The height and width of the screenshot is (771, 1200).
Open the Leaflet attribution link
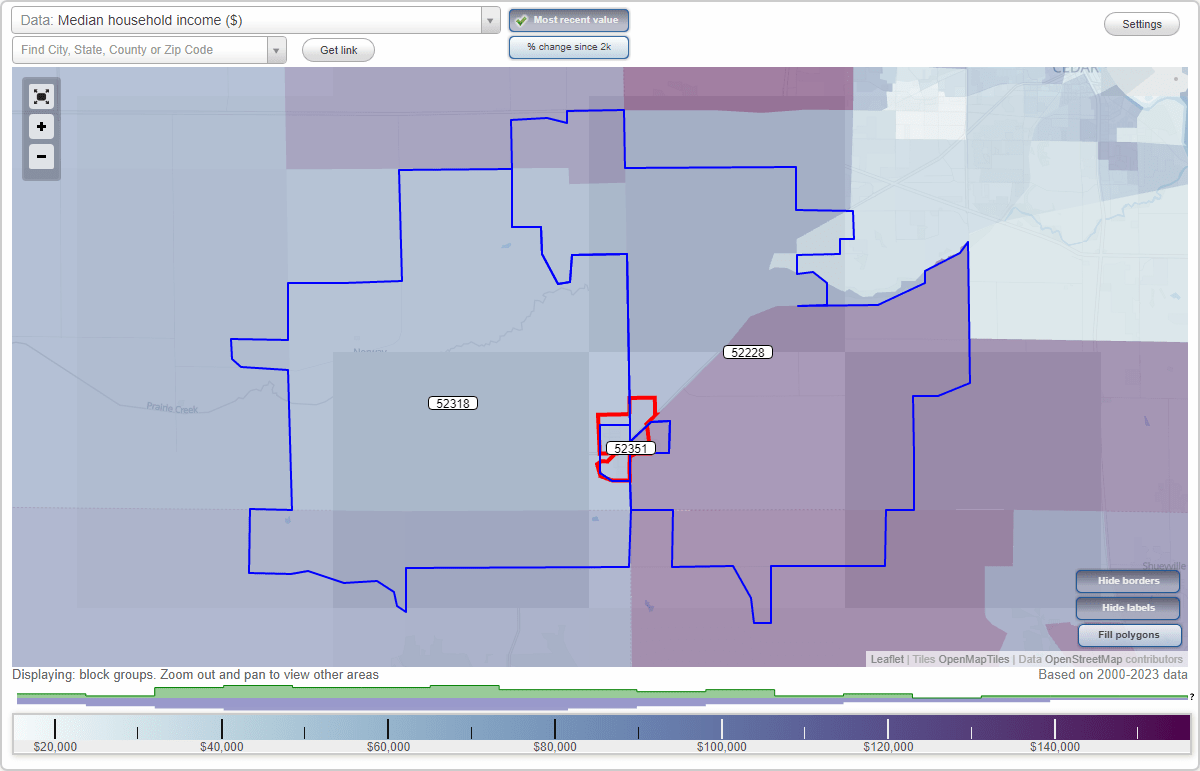point(887,659)
